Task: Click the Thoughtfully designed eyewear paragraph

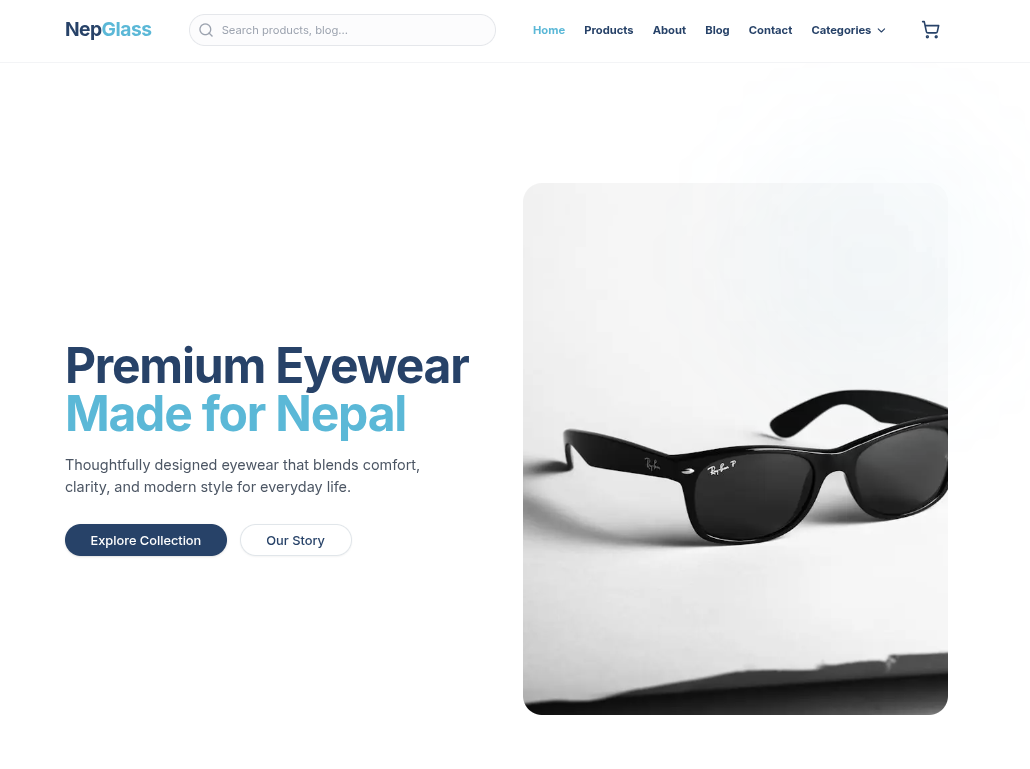Action: 242,475
